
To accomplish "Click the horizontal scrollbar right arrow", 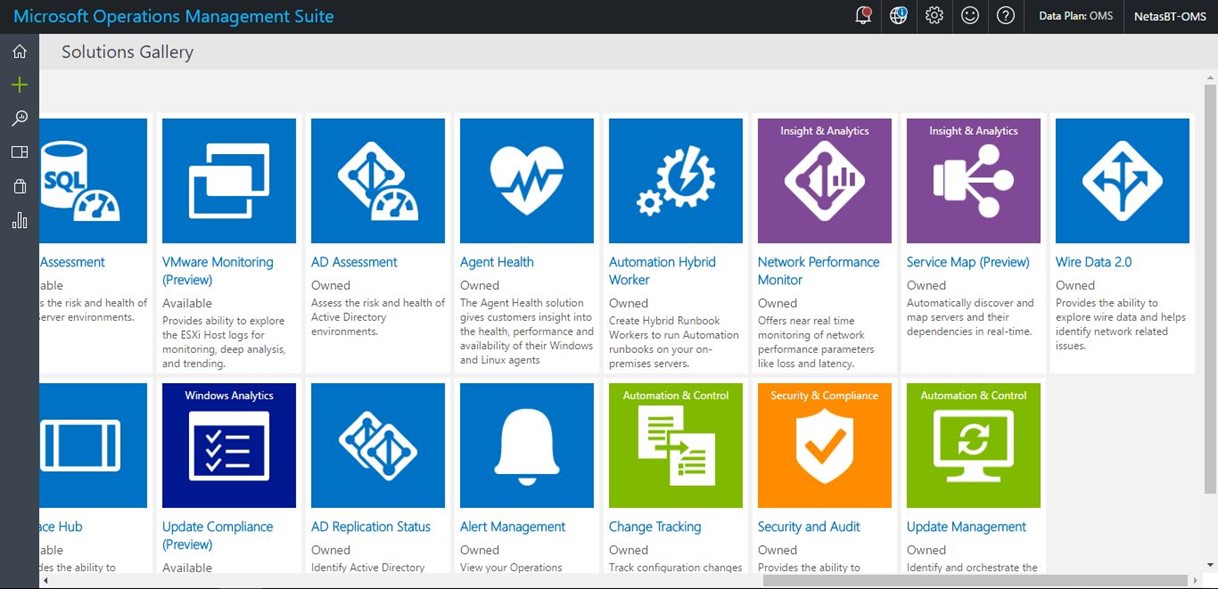I will [x=1195, y=580].
